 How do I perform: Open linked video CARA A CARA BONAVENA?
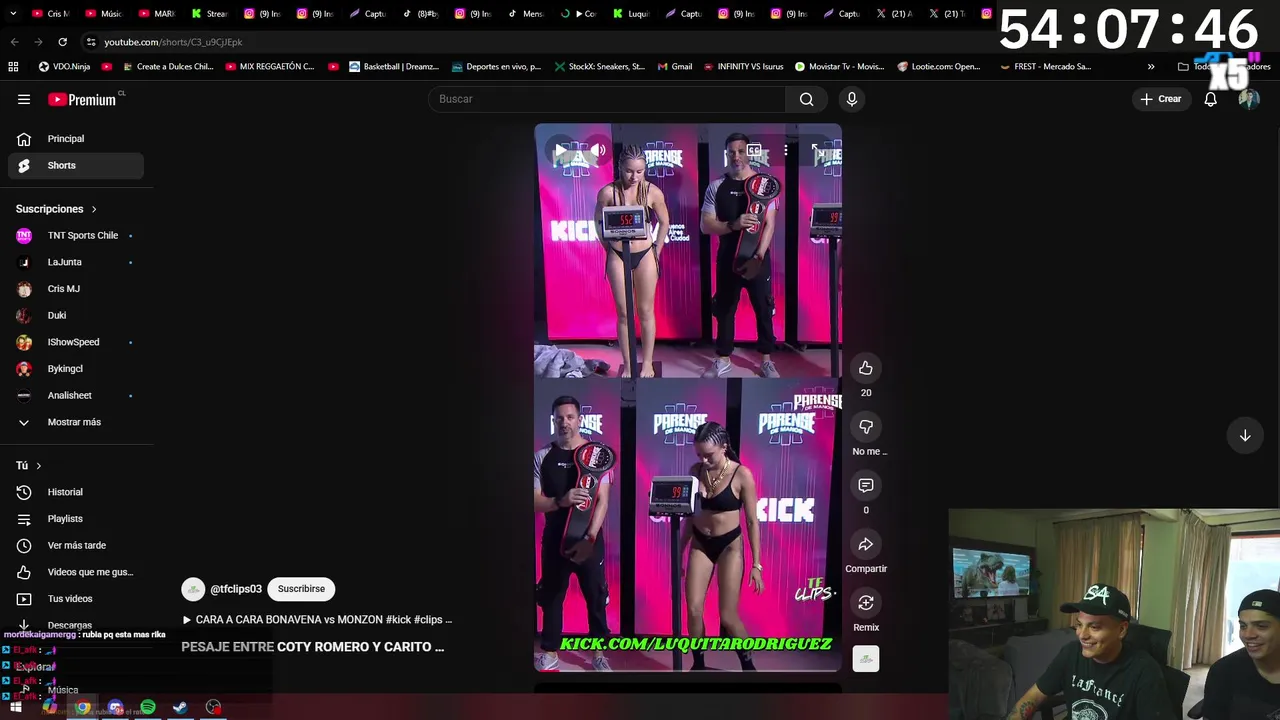tap(317, 620)
